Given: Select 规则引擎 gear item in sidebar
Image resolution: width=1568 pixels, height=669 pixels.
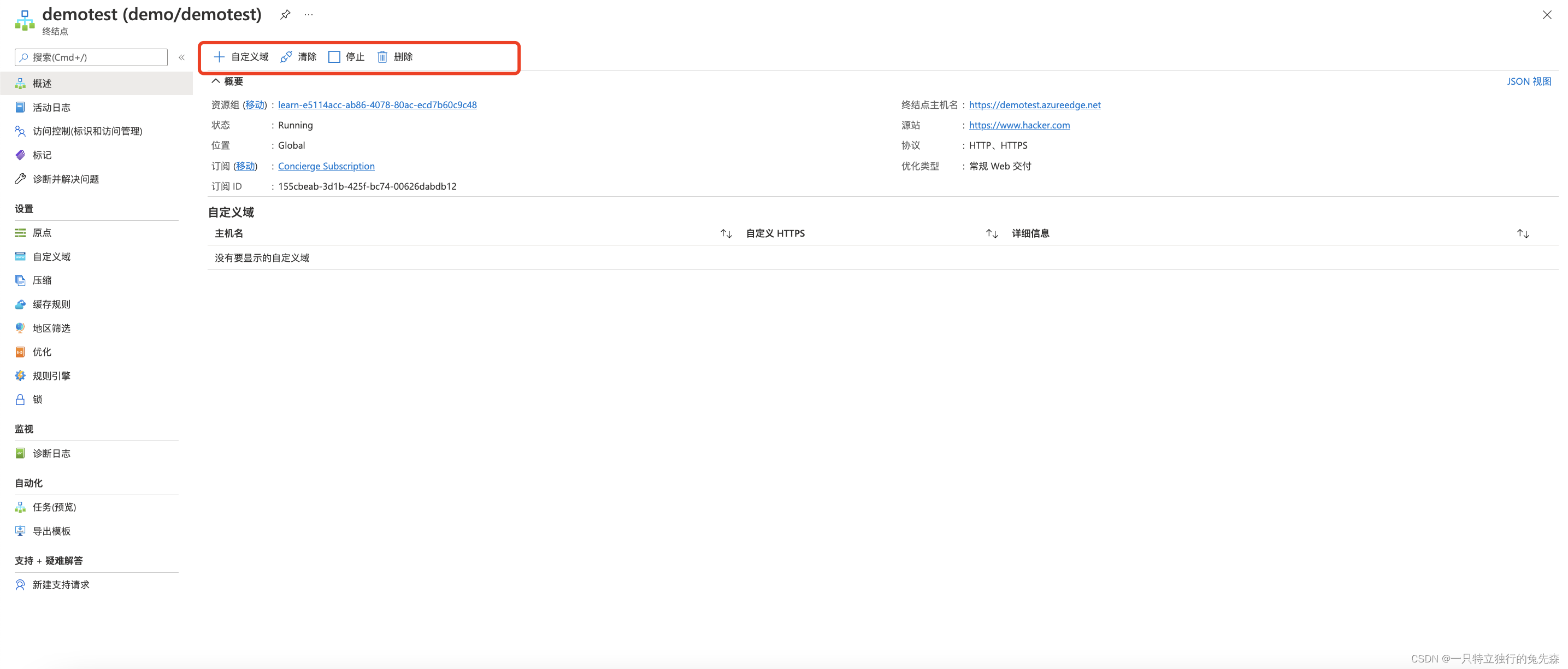Looking at the screenshot, I should point(52,375).
